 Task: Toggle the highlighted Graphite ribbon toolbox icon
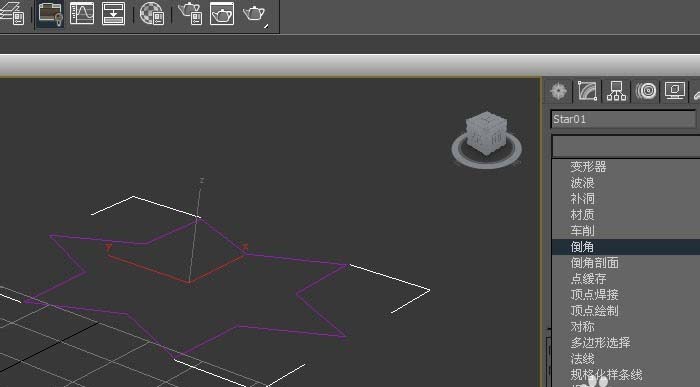pyautogui.click(x=50, y=14)
